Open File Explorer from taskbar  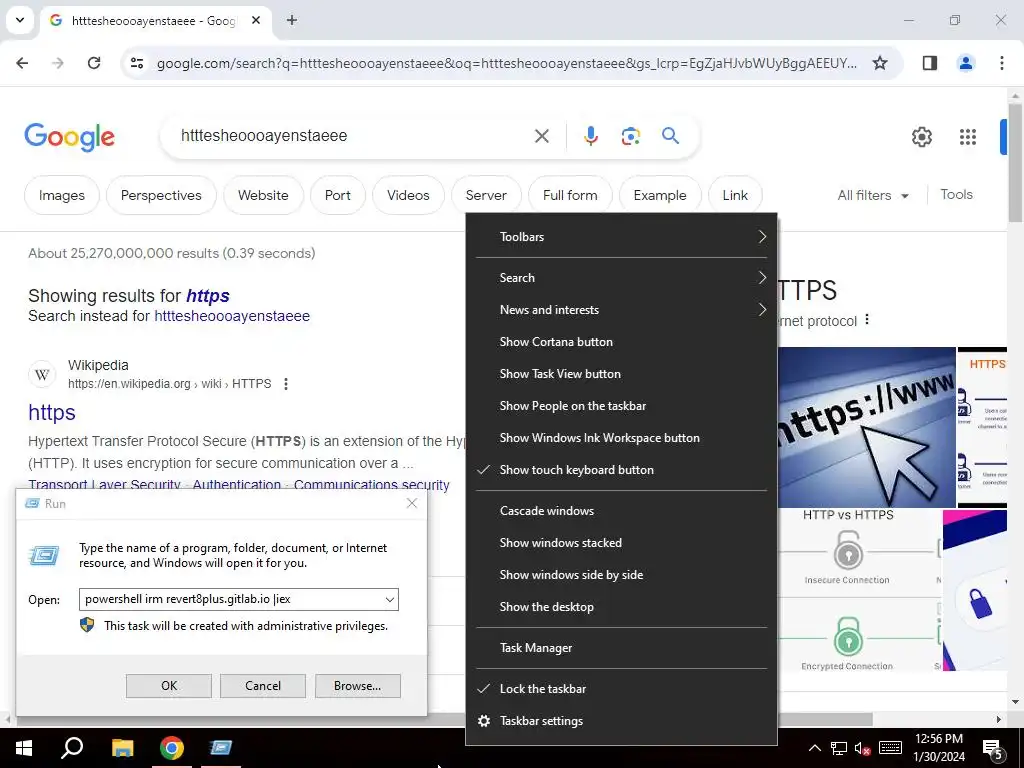[x=122, y=748]
